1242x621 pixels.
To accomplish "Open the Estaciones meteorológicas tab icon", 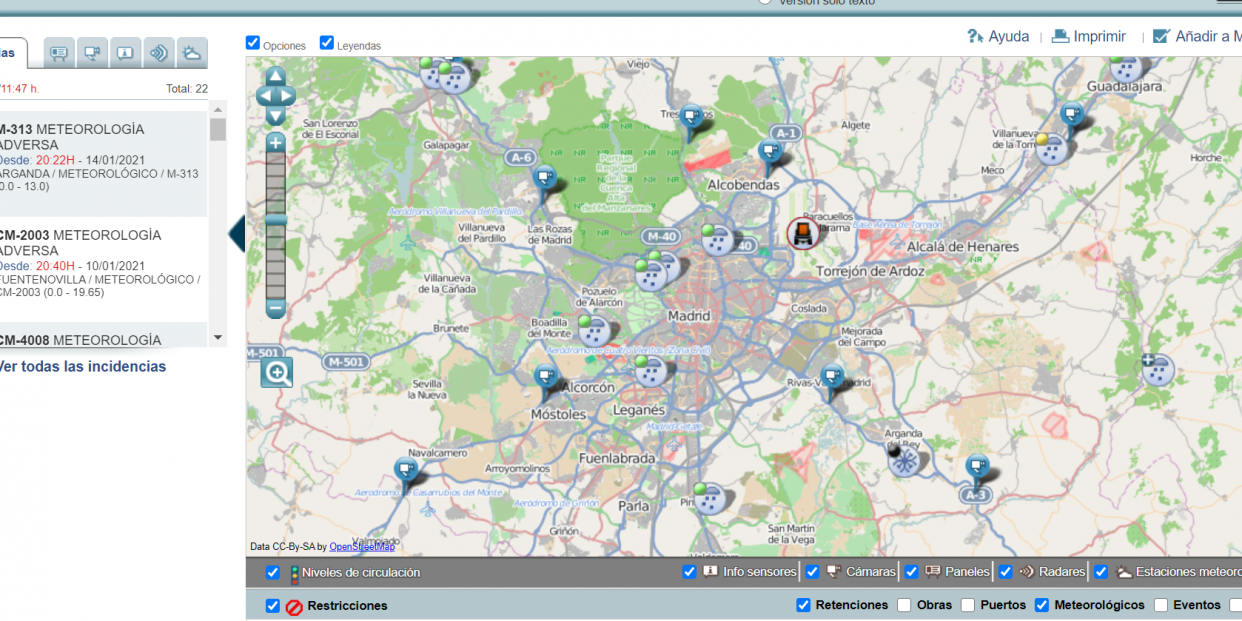I will click(192, 52).
